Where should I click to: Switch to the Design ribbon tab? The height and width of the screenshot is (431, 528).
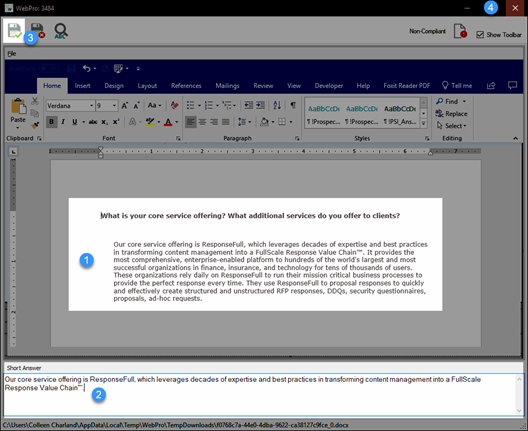click(114, 86)
